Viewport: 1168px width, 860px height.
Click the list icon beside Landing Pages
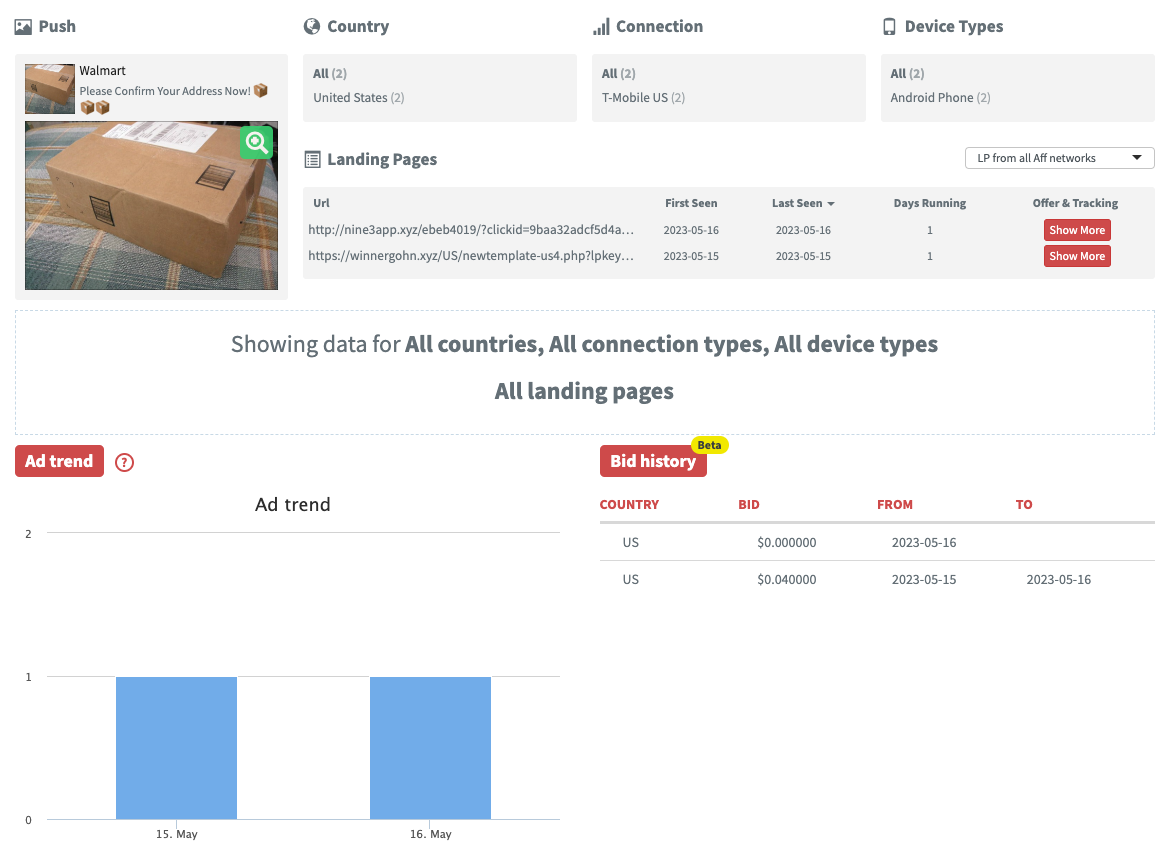click(312, 160)
